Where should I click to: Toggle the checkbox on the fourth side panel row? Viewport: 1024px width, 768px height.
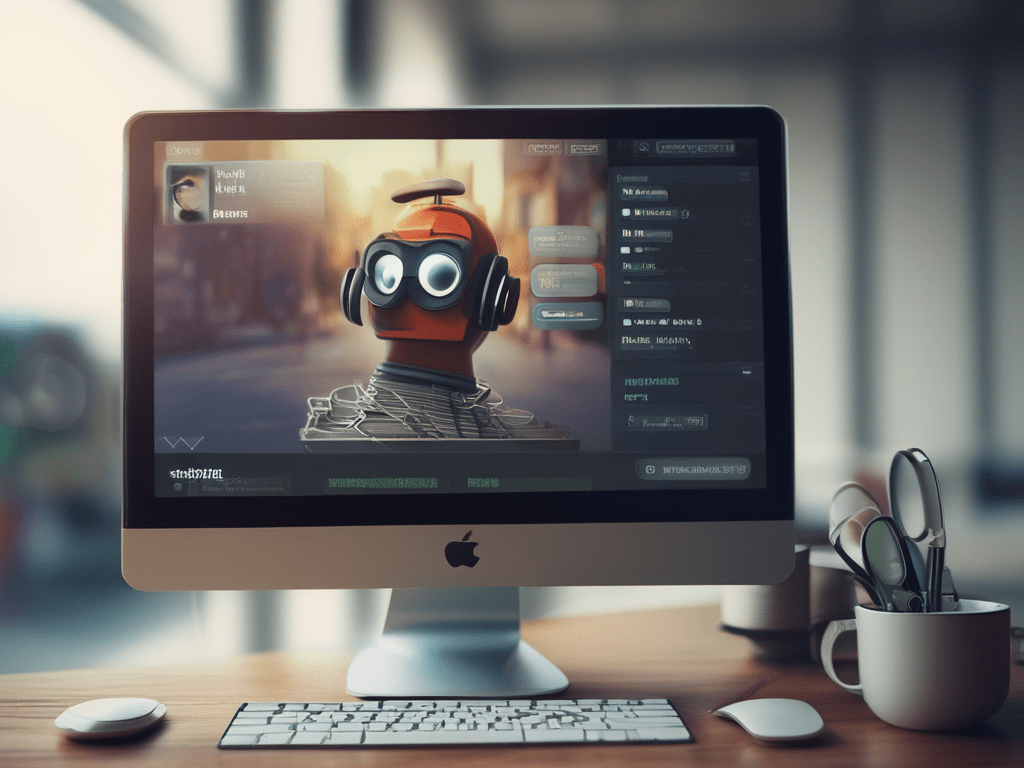pos(626,249)
